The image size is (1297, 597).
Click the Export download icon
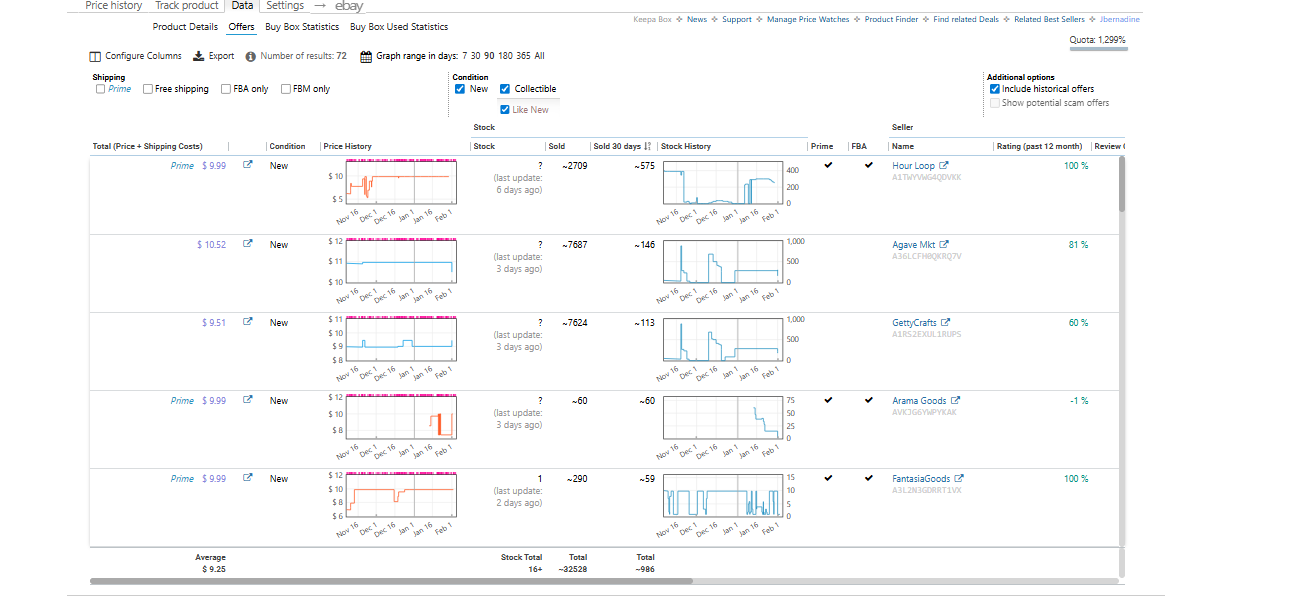(x=198, y=57)
